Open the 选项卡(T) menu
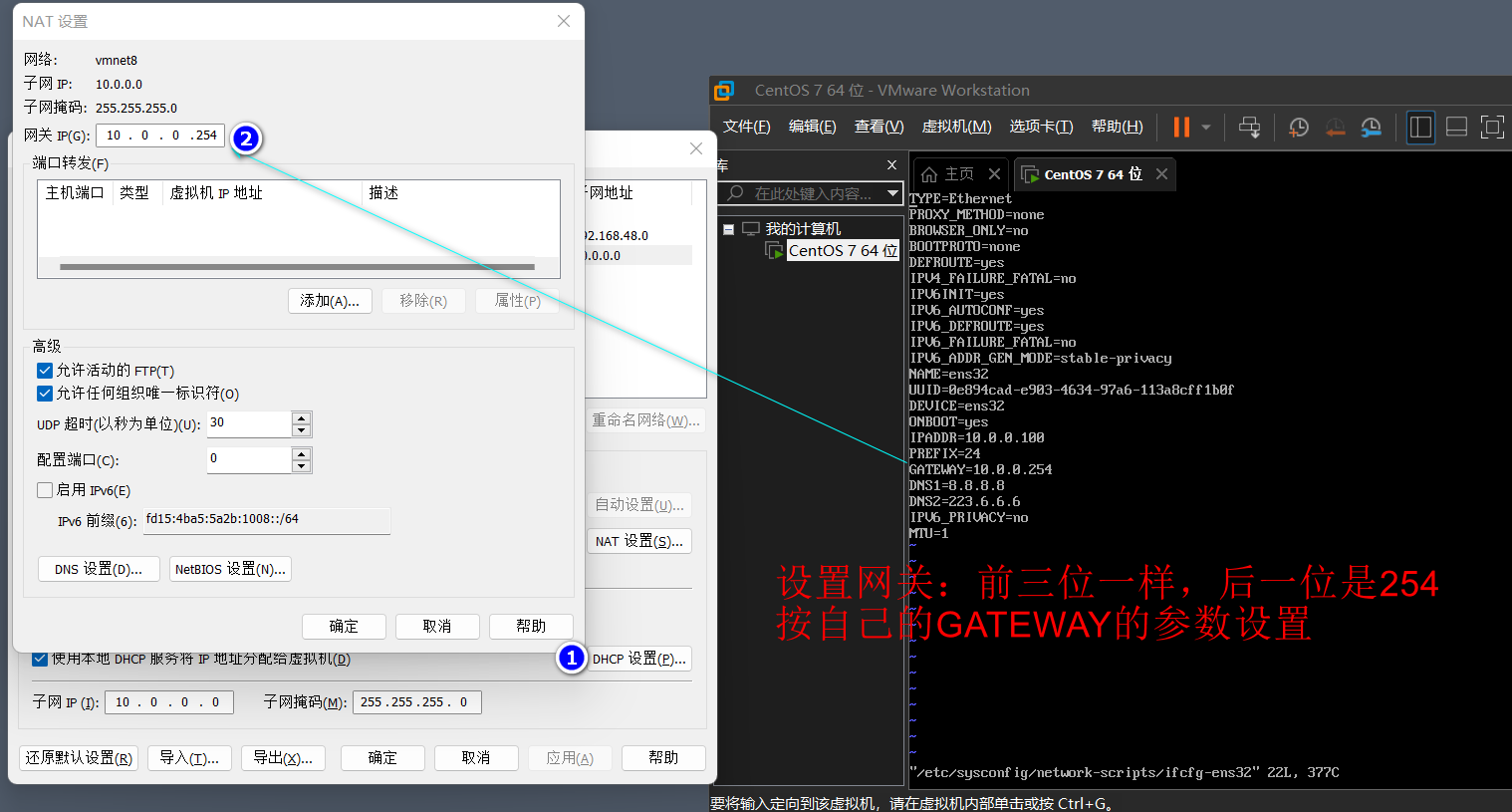1512x812 pixels. (1041, 127)
